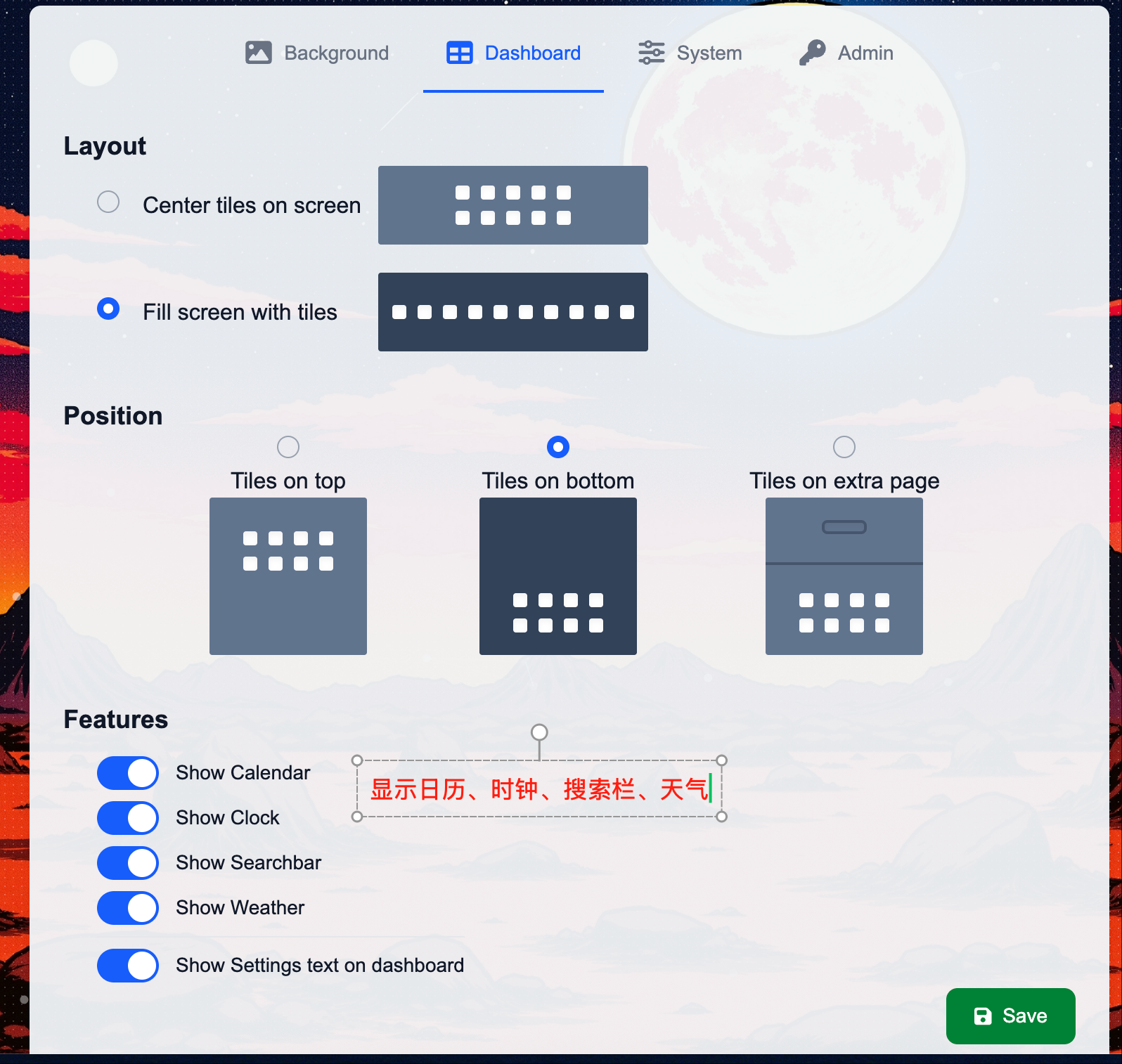Select the Fill screen with tiles radio button
1122x1064 pixels.
[108, 309]
